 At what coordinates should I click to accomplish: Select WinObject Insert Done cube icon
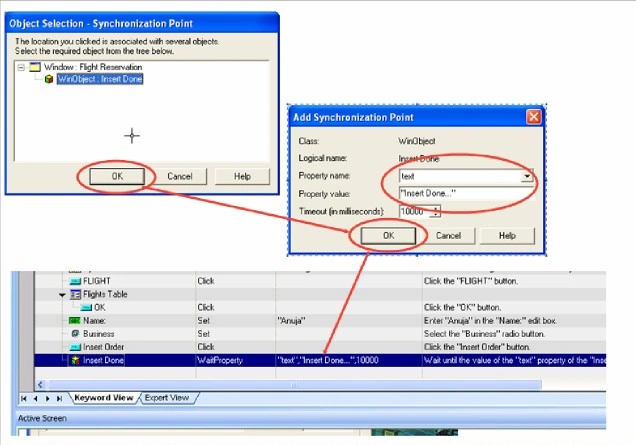(x=49, y=79)
